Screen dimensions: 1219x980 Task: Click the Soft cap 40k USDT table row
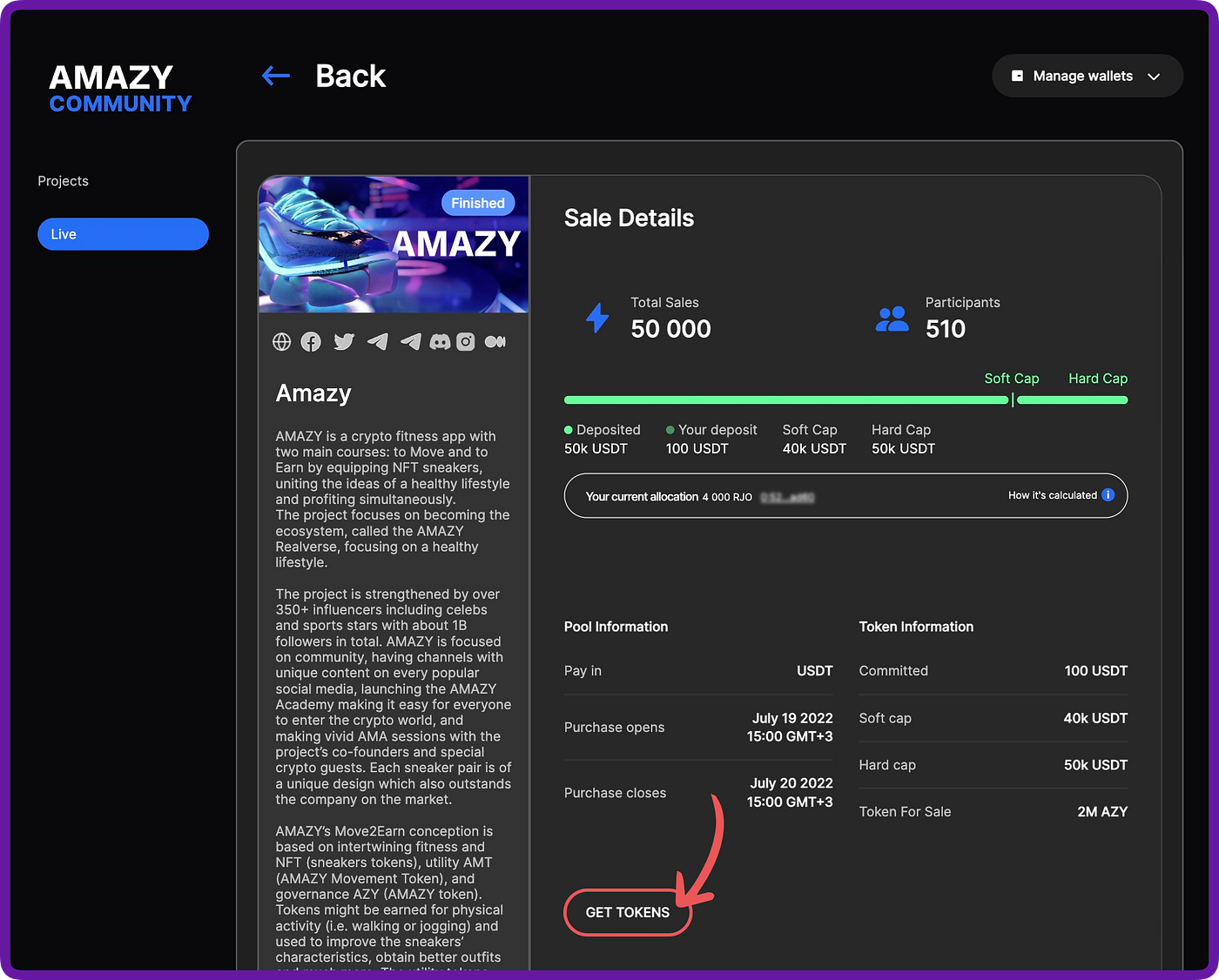(993, 718)
